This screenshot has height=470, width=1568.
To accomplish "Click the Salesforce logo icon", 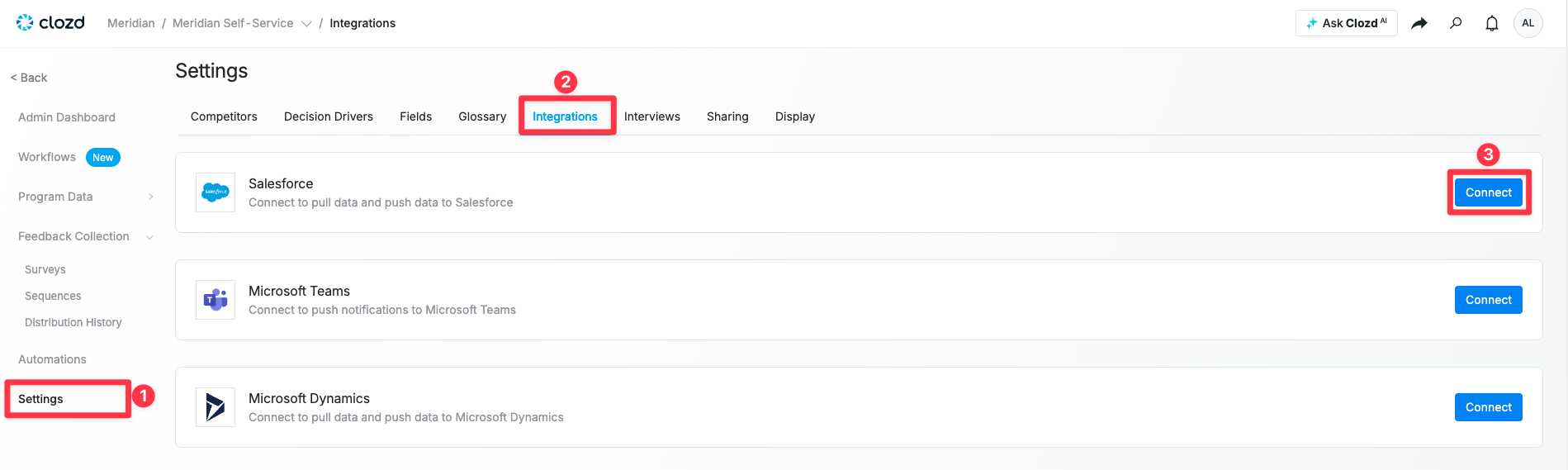I will pyautogui.click(x=216, y=192).
